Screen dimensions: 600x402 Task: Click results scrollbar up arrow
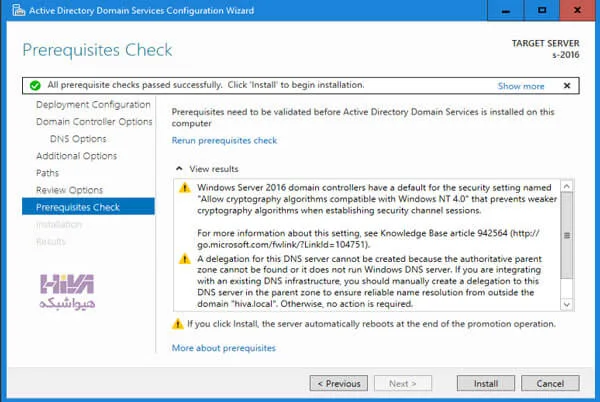click(x=567, y=186)
